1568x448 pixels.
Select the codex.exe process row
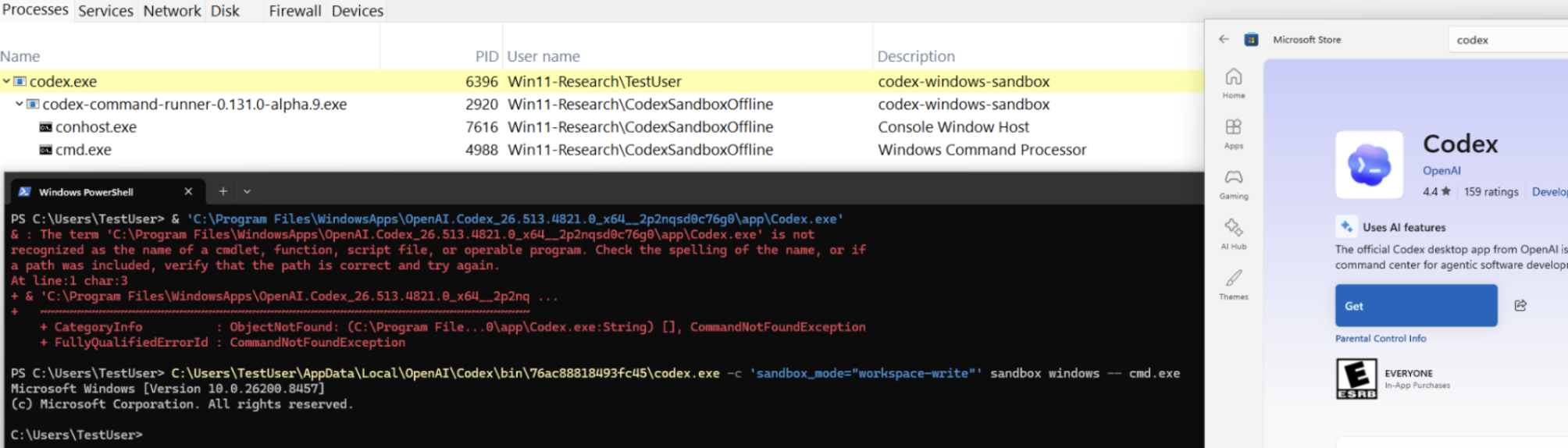[x=601, y=81]
